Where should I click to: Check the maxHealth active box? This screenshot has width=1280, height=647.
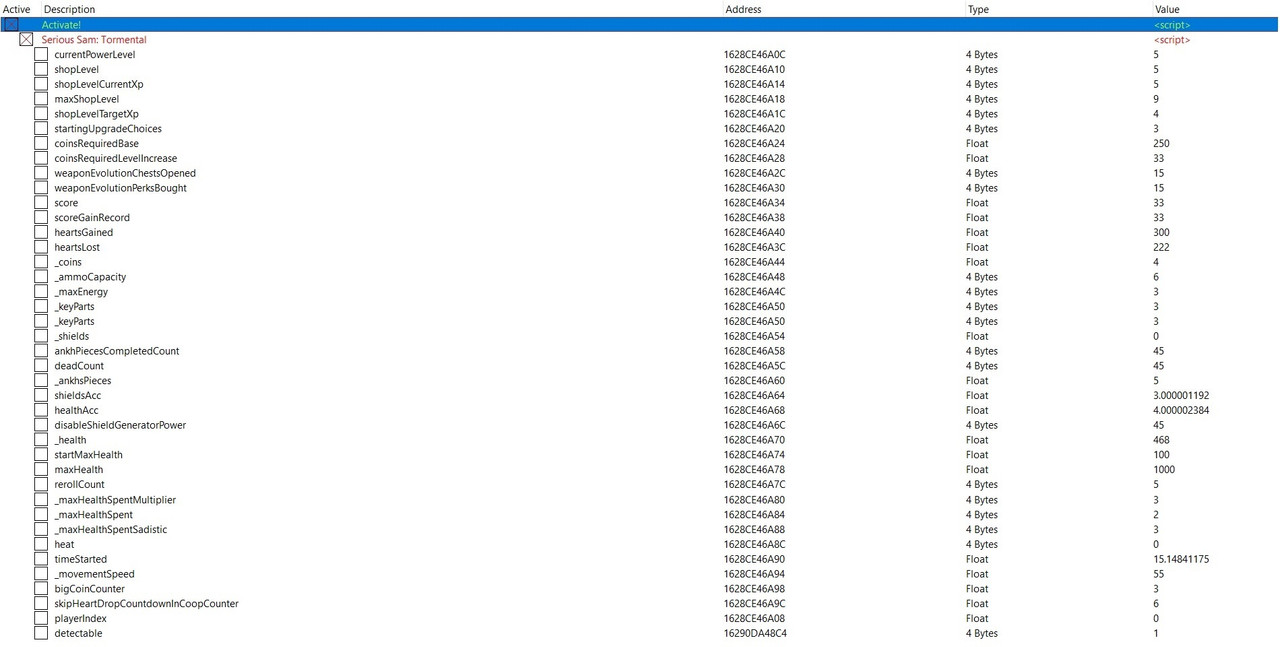tap(41, 469)
